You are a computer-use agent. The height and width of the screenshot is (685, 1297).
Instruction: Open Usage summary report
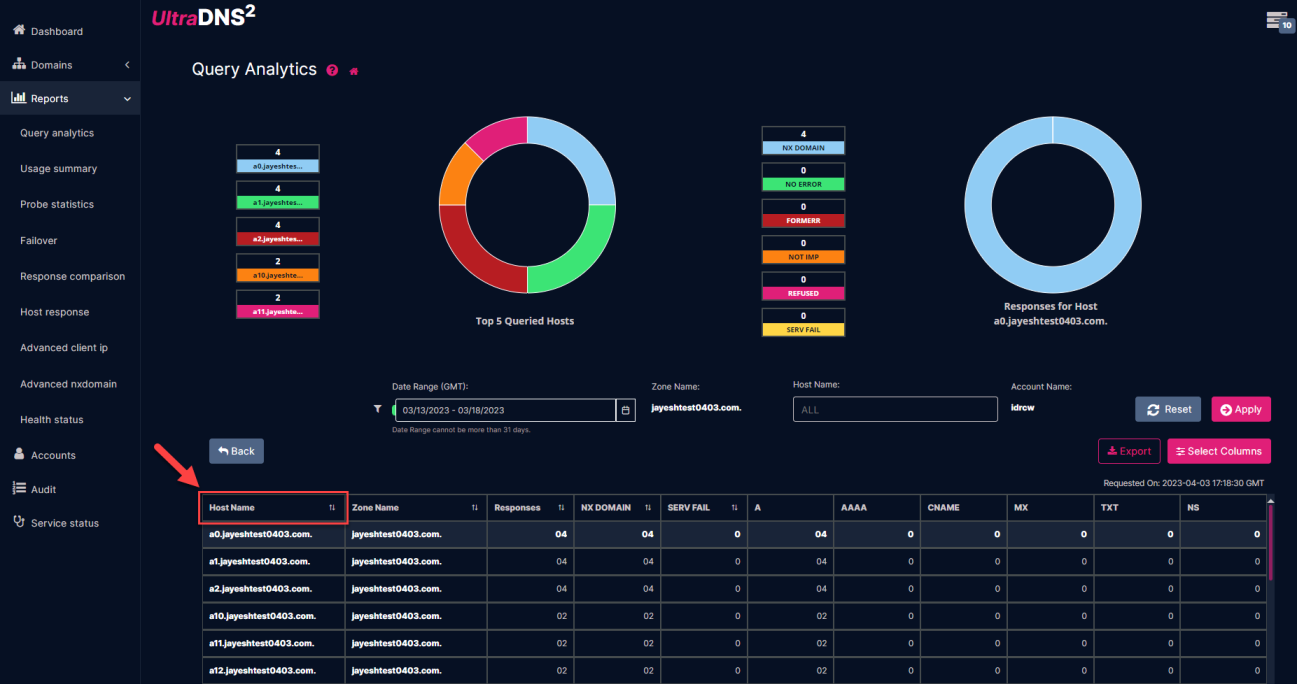coord(58,169)
